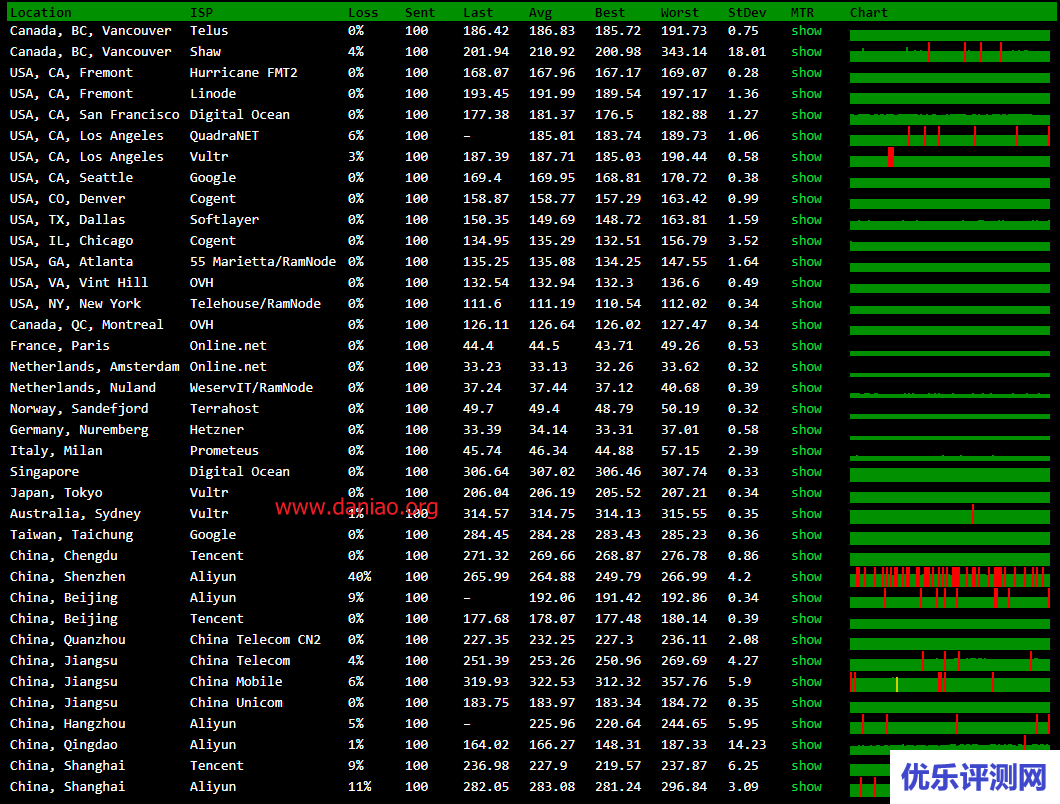Click show for the Singapore row
Viewport: 1060px width, 804px height.
pos(806,471)
